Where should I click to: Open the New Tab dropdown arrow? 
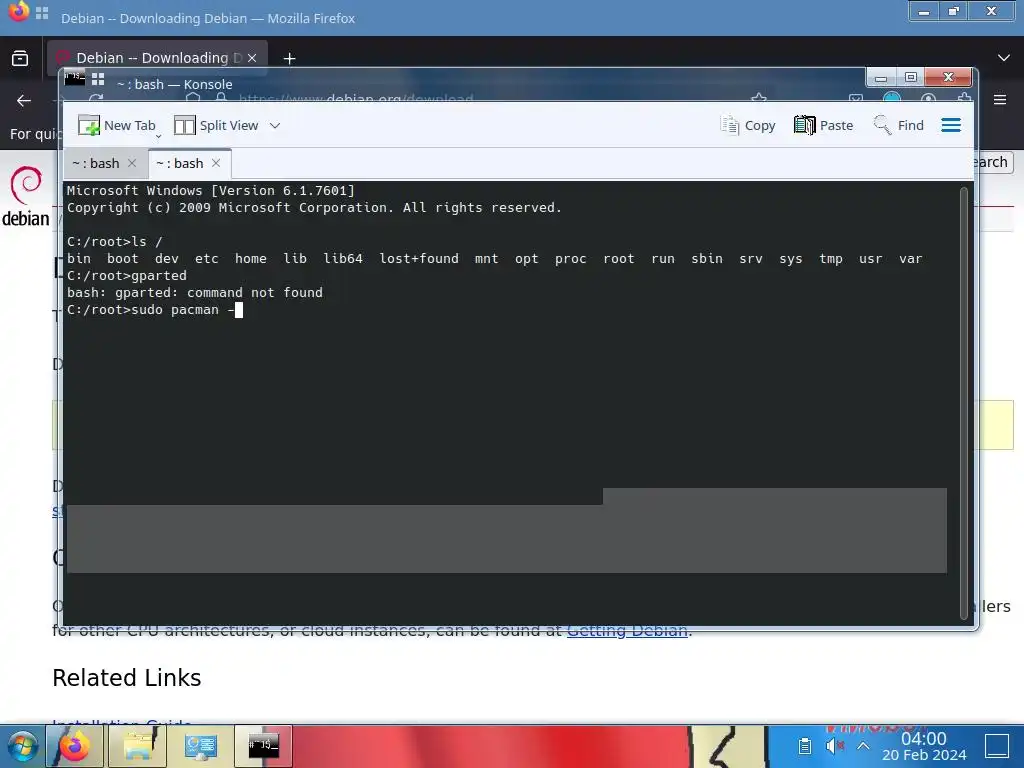pos(158,136)
